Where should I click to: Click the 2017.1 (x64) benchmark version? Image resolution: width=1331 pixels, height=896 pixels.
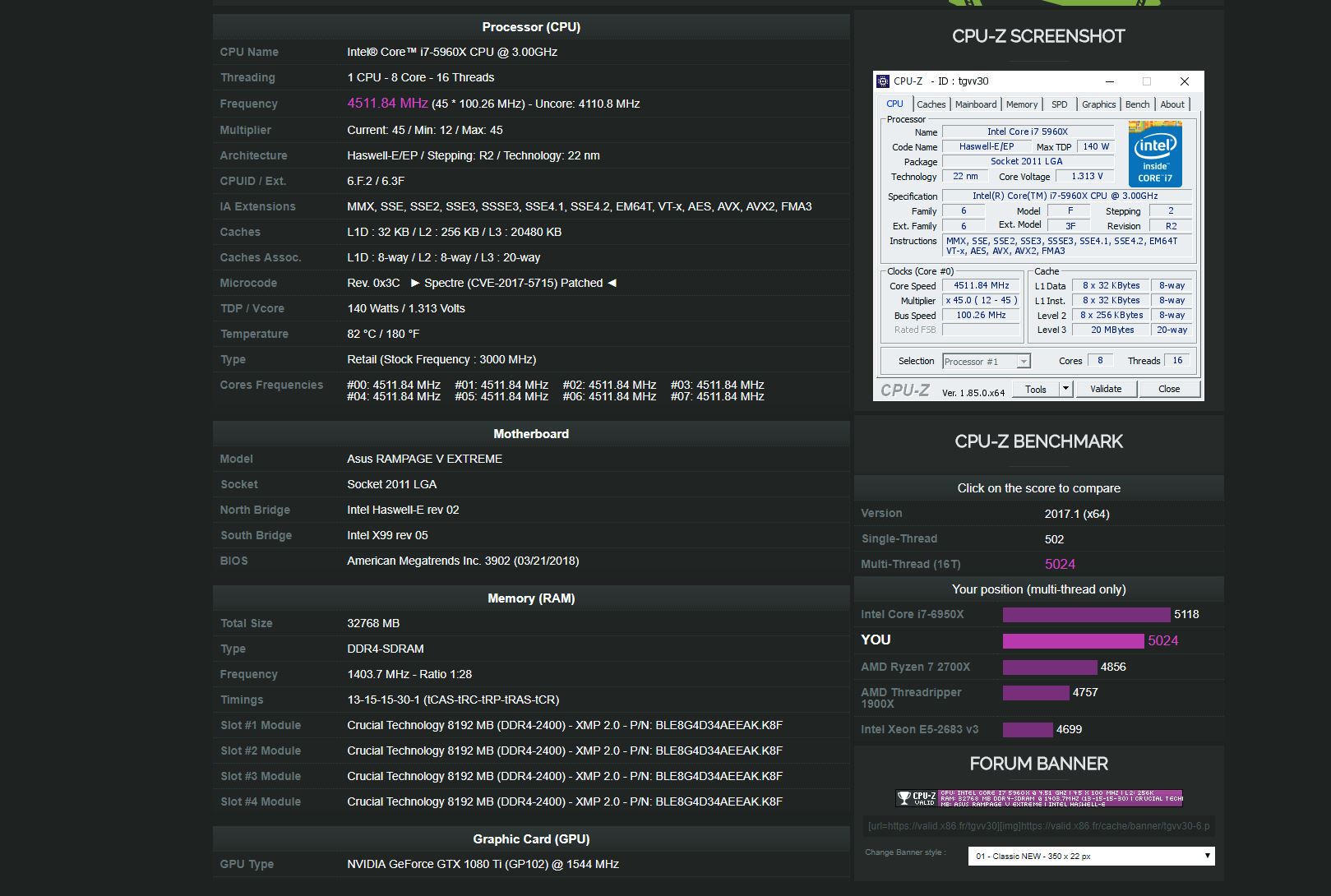point(1077,514)
